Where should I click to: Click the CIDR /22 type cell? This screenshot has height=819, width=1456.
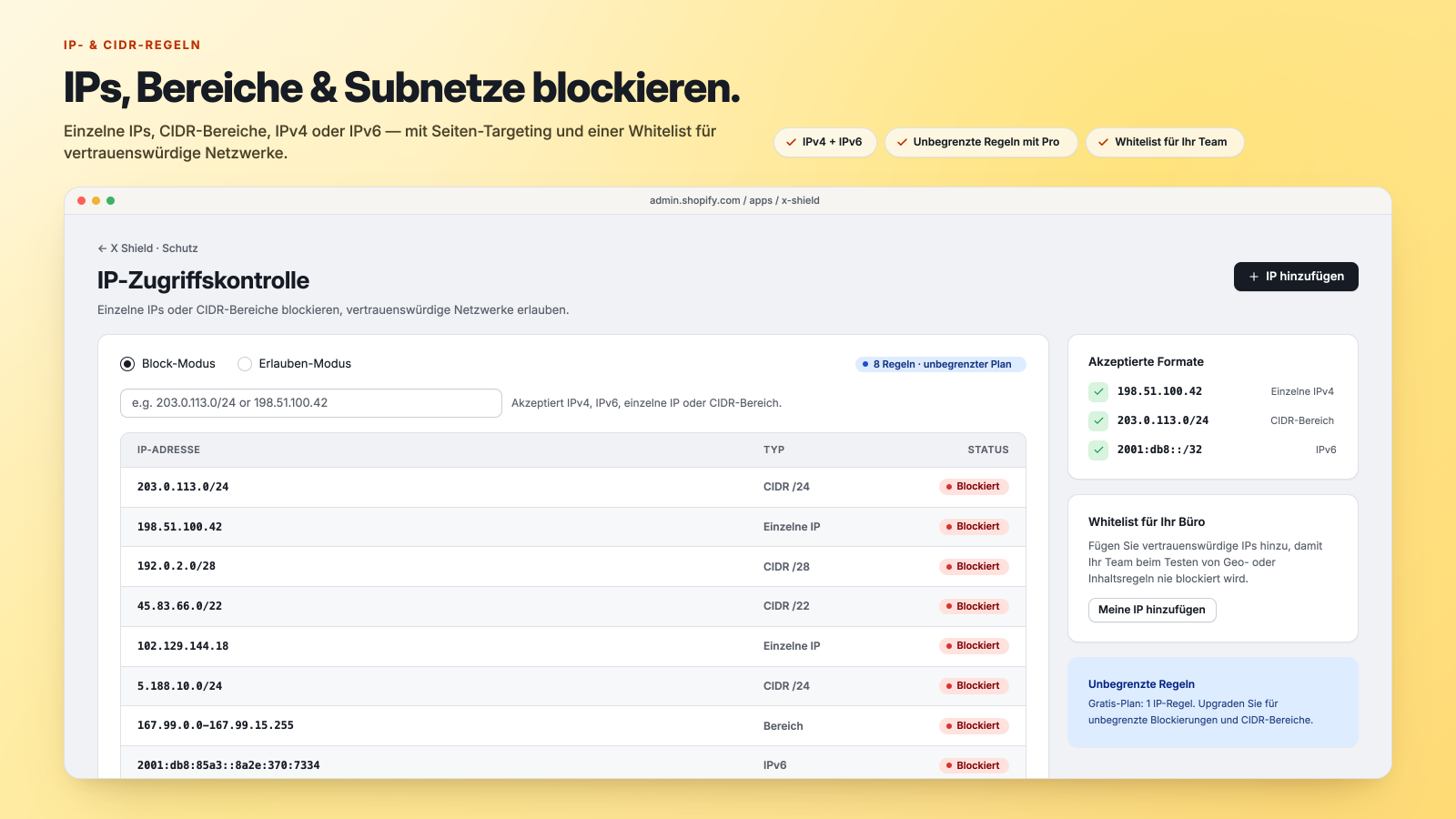tap(786, 607)
